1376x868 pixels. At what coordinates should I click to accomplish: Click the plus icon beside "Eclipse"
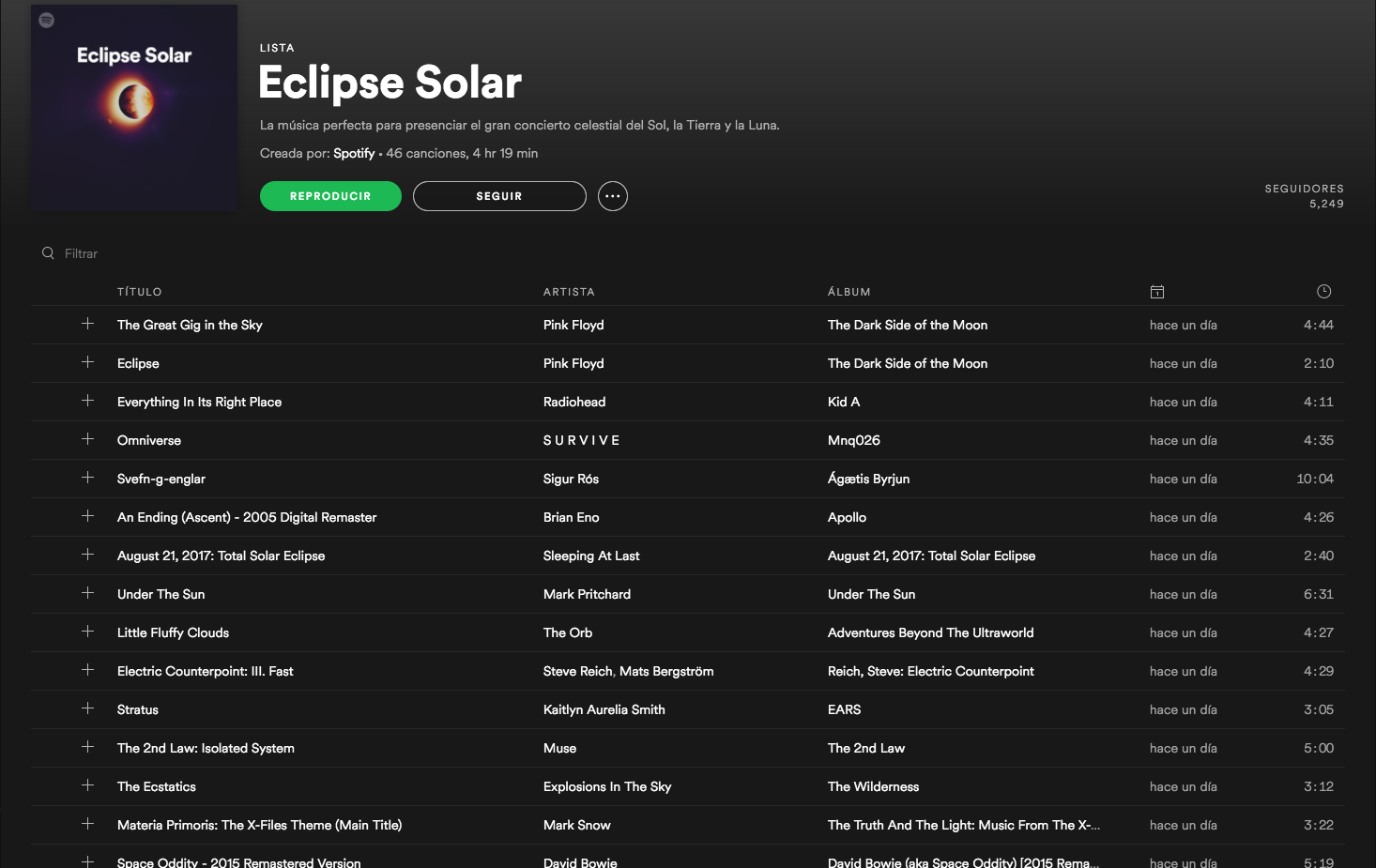87,362
